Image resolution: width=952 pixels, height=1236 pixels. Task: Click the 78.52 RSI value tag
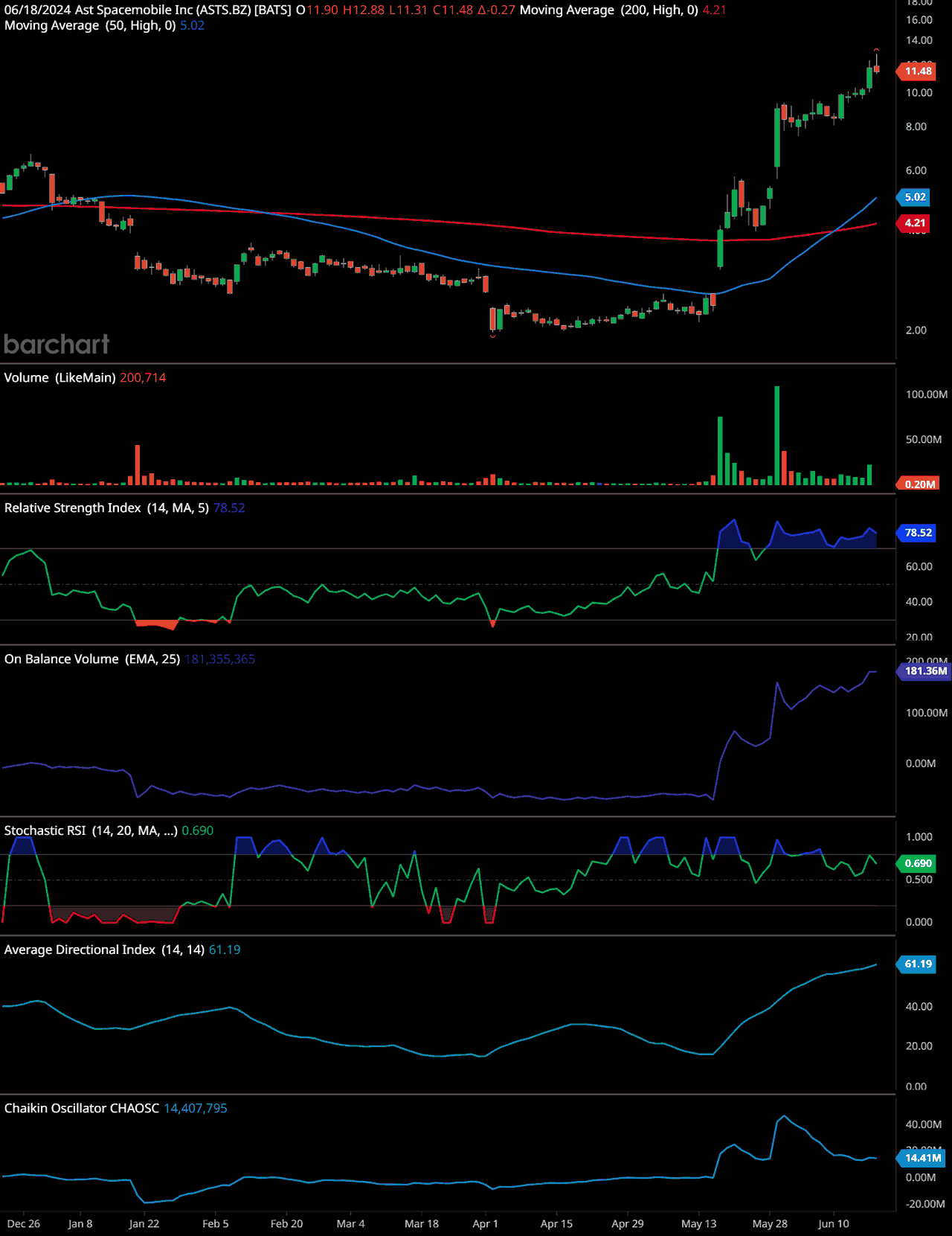918,533
